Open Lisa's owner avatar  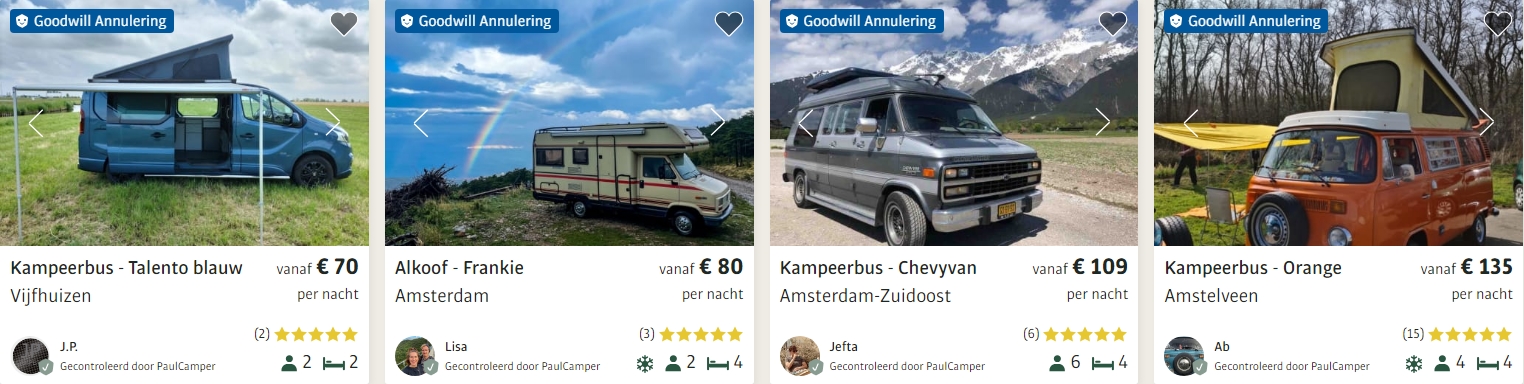[415, 356]
